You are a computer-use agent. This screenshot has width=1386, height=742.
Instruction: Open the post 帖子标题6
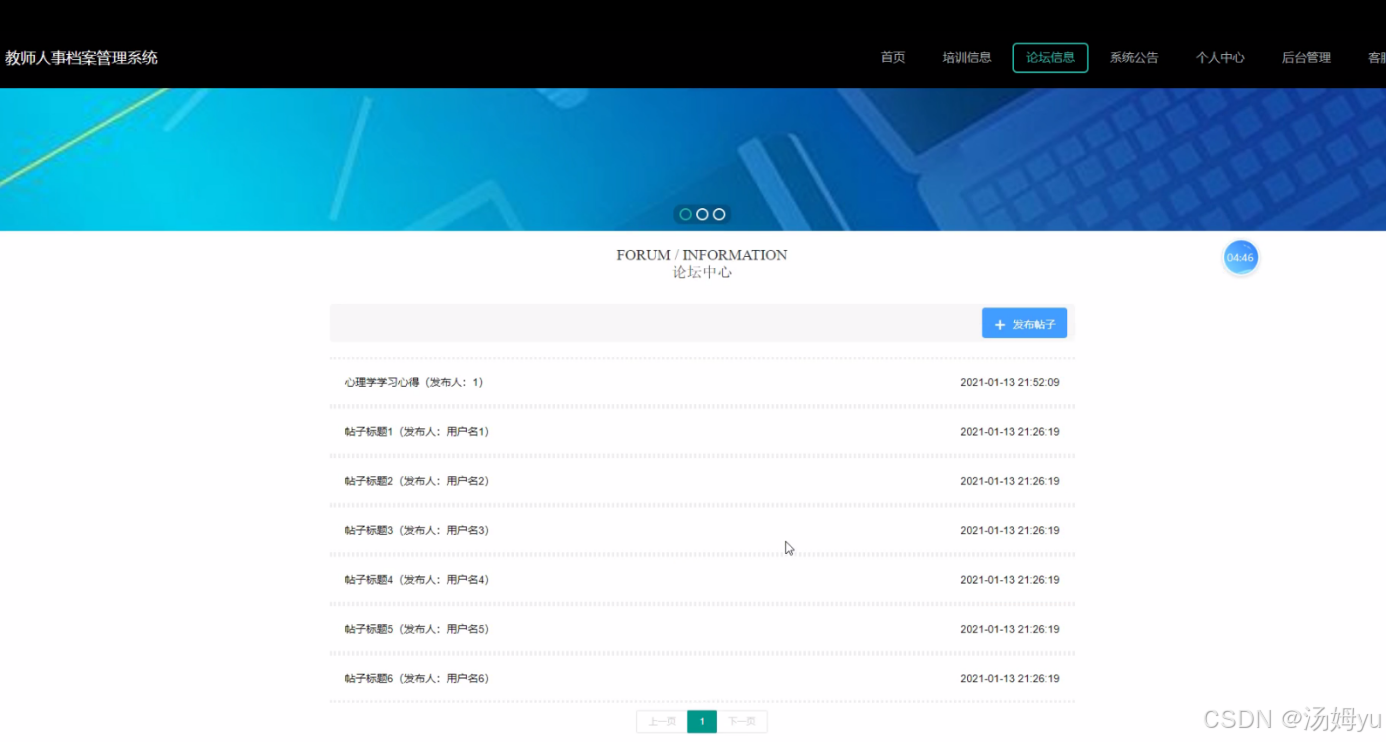coord(702,678)
